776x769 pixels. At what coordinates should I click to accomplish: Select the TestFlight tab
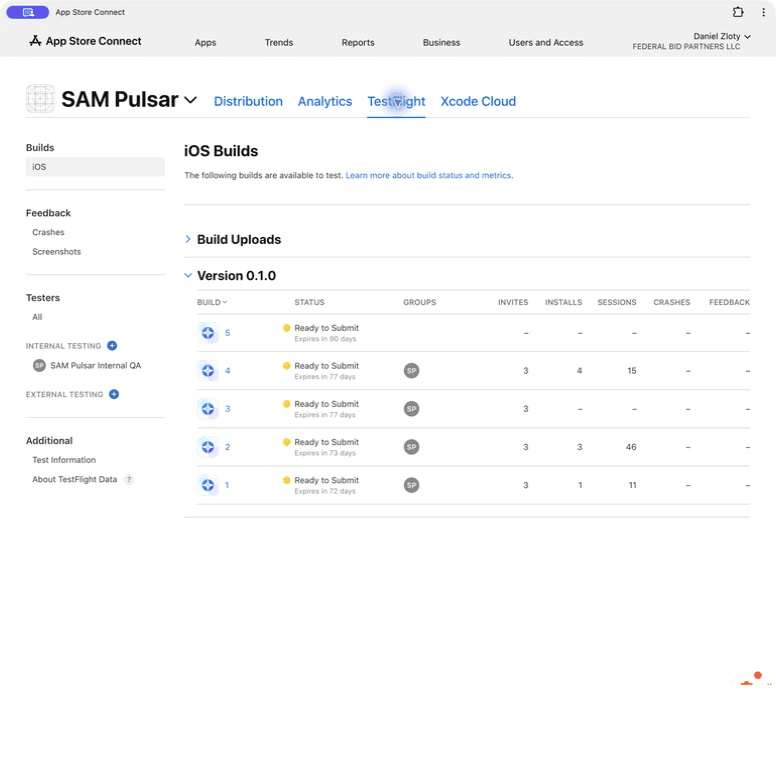click(x=396, y=101)
